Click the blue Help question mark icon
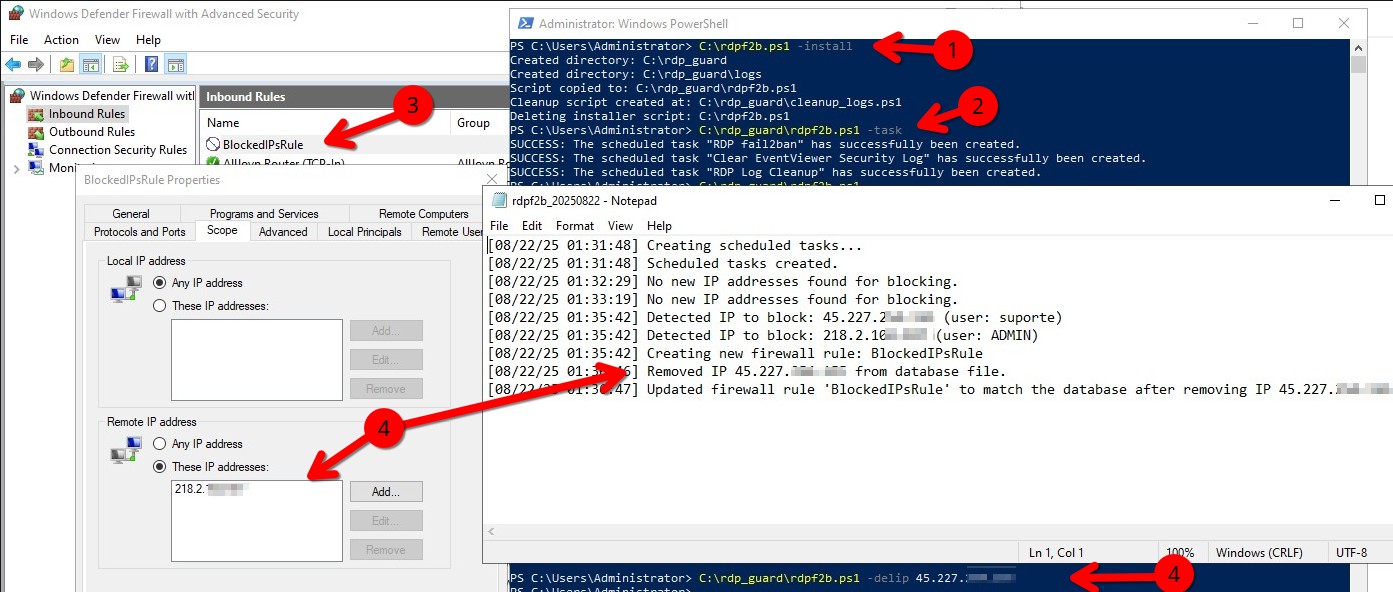The height and width of the screenshot is (592, 1393). 151,65
